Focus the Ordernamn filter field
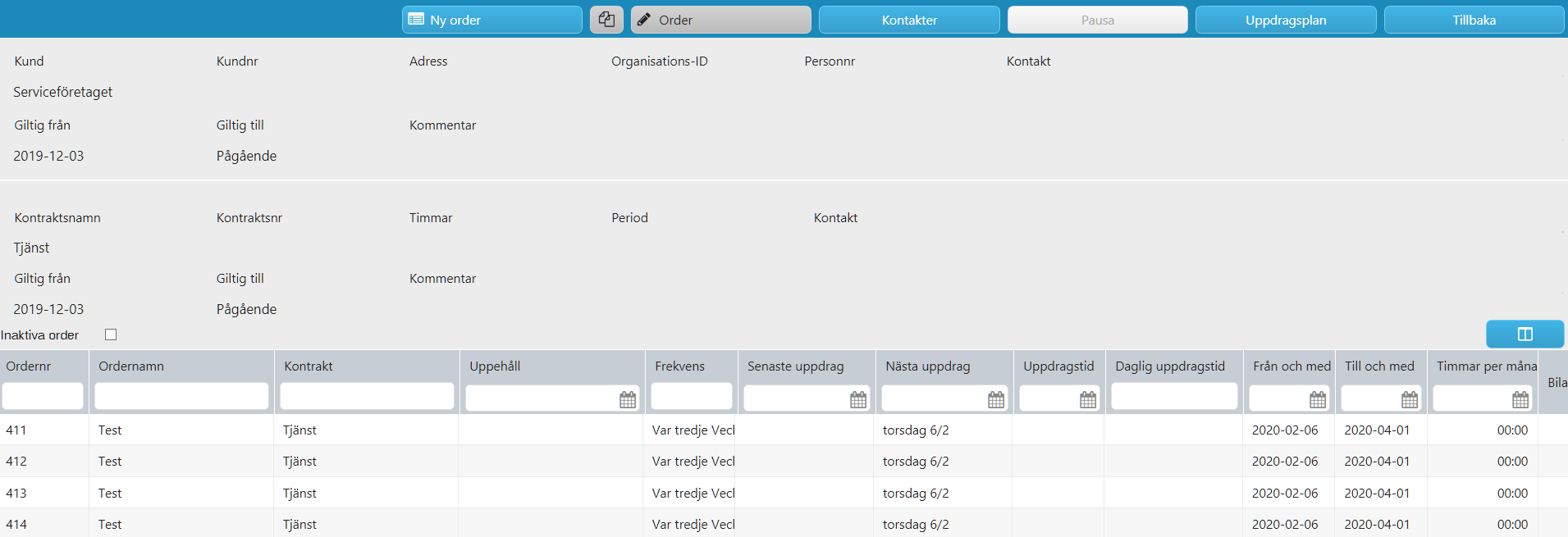The width and height of the screenshot is (1568, 537). pos(181,396)
